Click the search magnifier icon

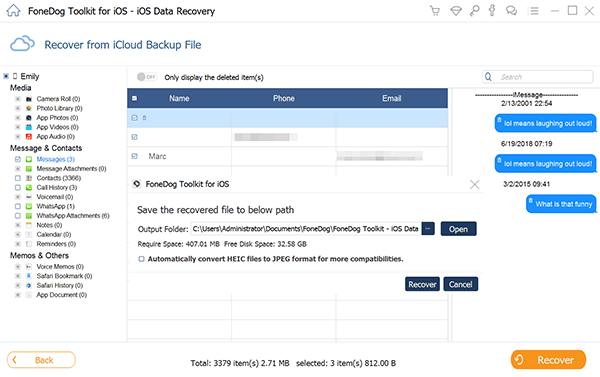click(x=488, y=77)
